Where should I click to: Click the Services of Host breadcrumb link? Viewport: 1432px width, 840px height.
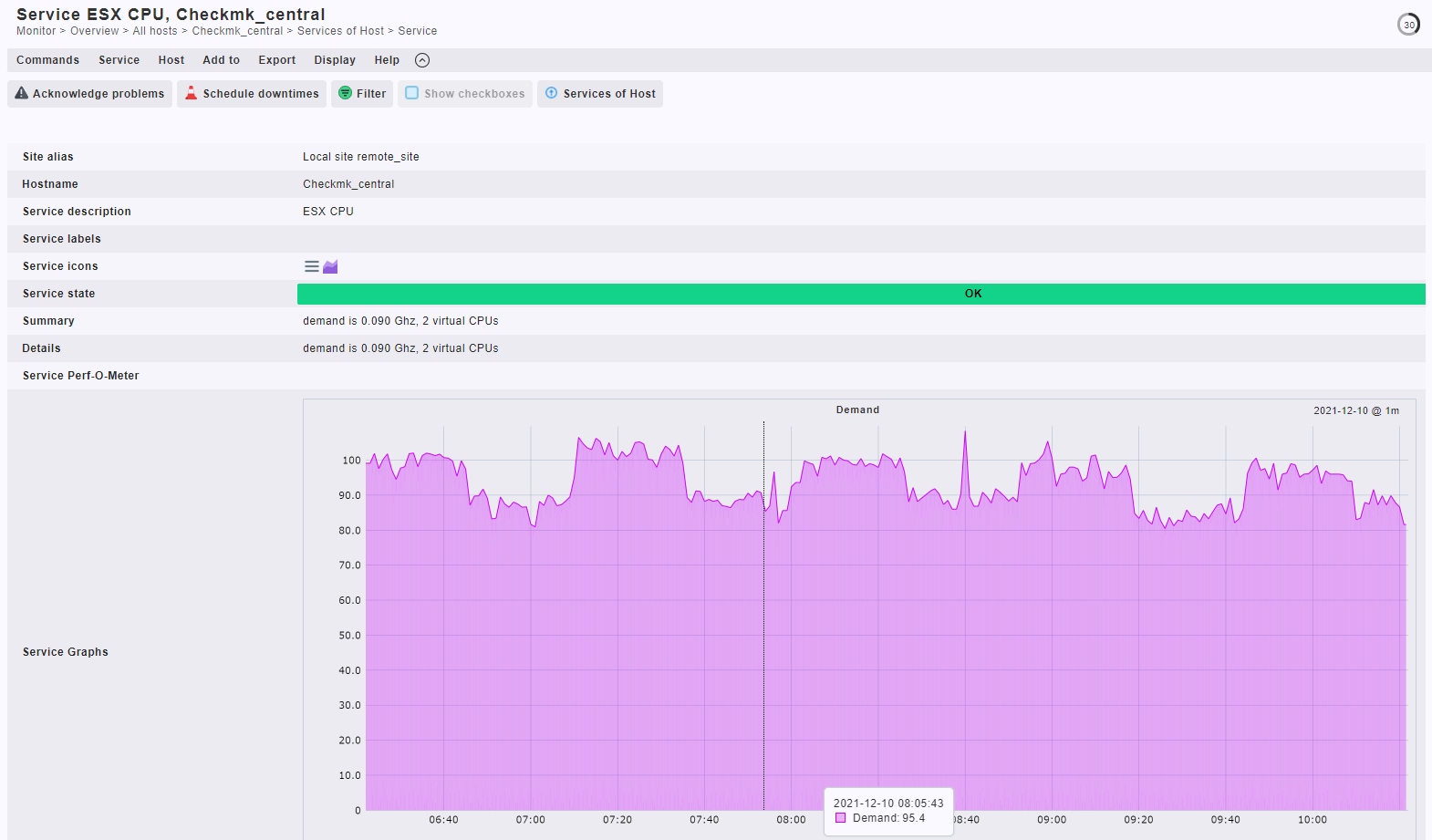point(341,31)
